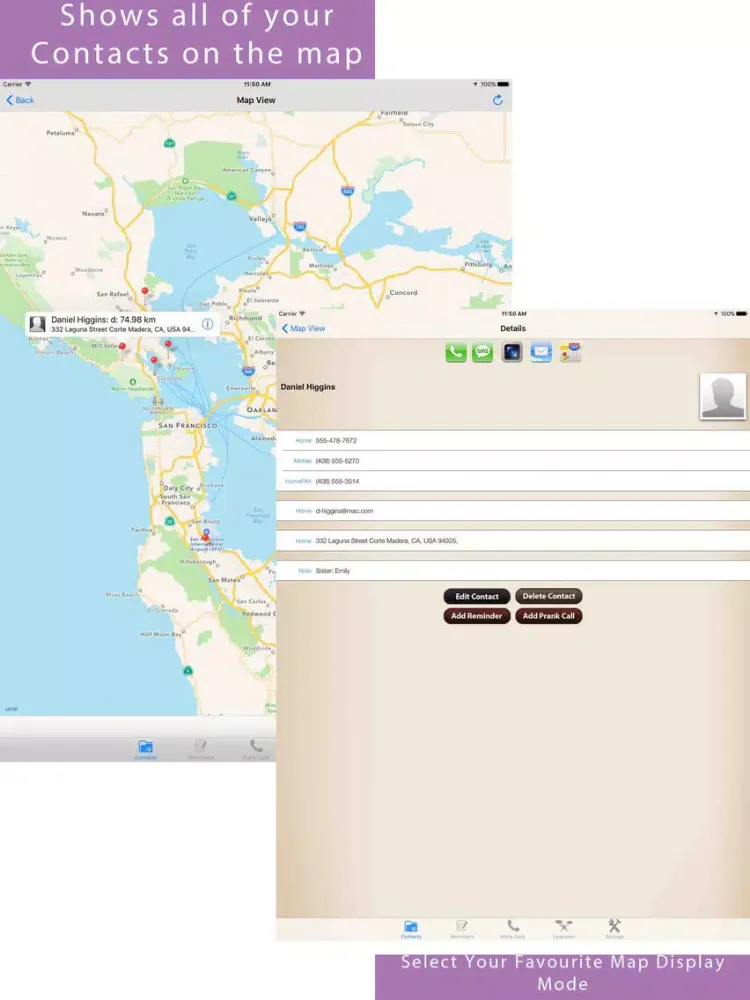Open the maps icon in Details toolbar
Viewport: 750px width, 1000px height.
click(x=570, y=352)
